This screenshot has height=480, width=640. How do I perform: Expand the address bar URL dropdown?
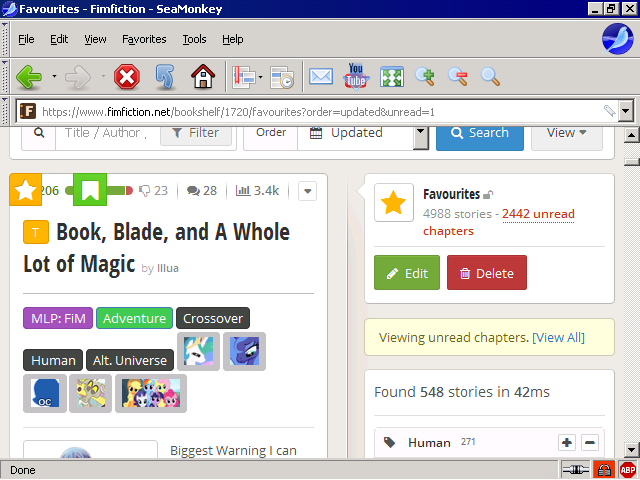626,111
